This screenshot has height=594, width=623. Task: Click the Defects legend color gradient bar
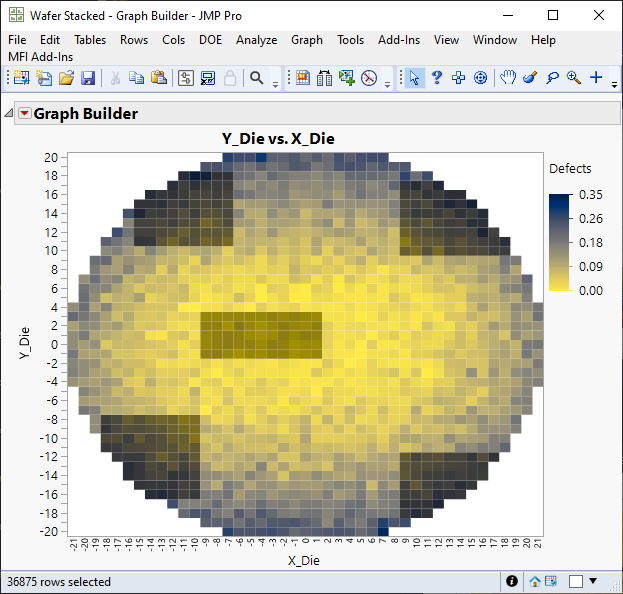pos(559,242)
